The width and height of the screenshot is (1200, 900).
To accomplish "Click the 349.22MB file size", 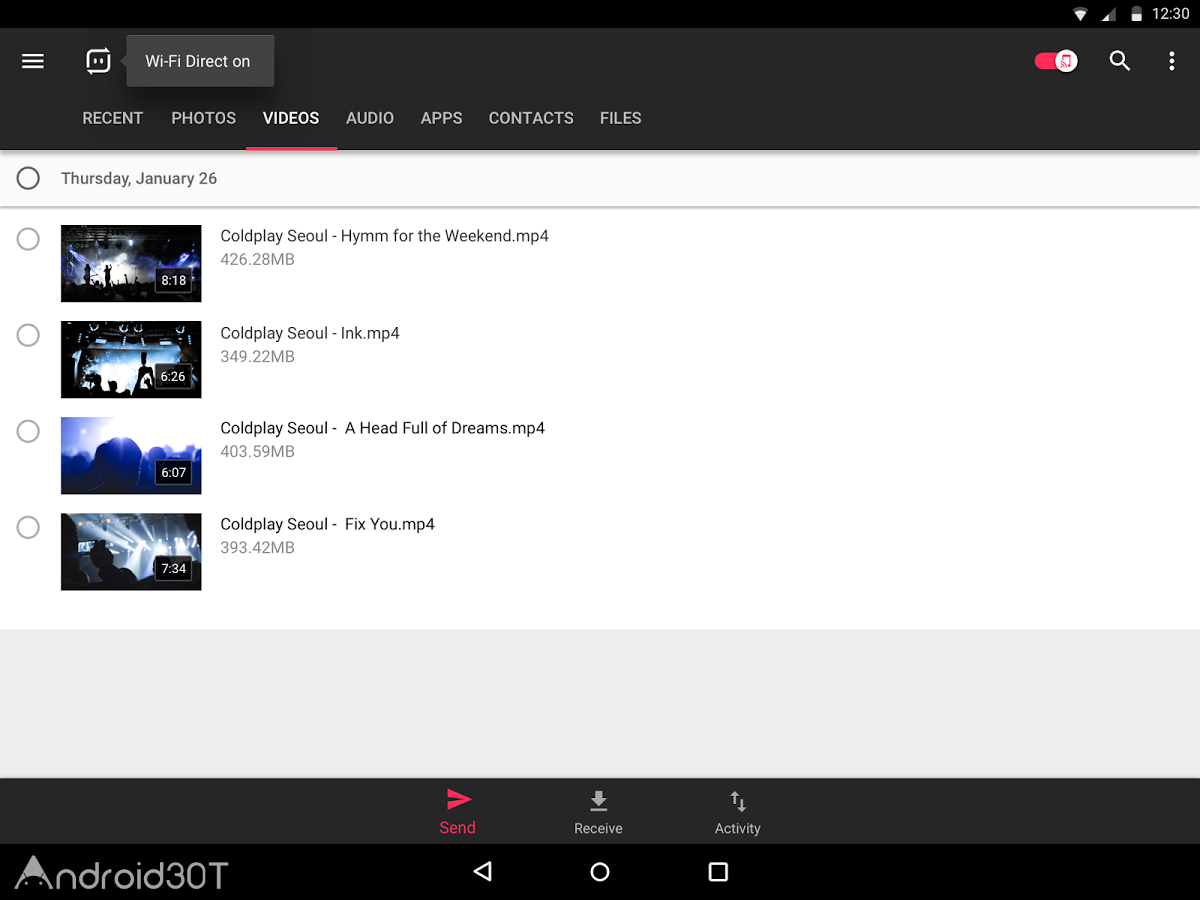I will point(257,357).
